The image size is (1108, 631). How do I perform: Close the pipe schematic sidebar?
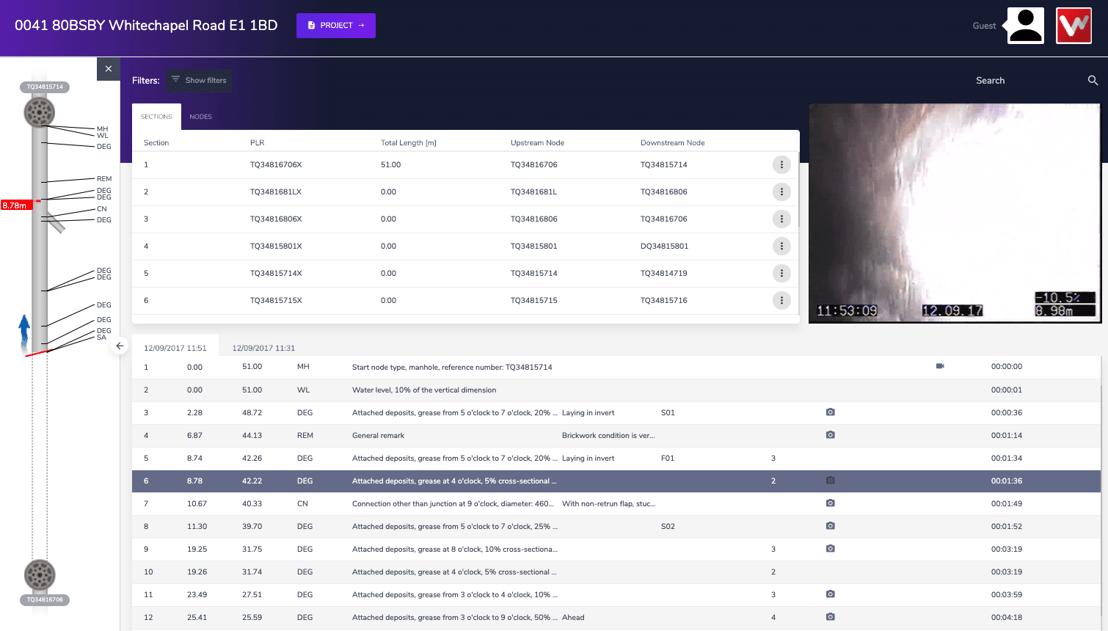[x=108, y=68]
